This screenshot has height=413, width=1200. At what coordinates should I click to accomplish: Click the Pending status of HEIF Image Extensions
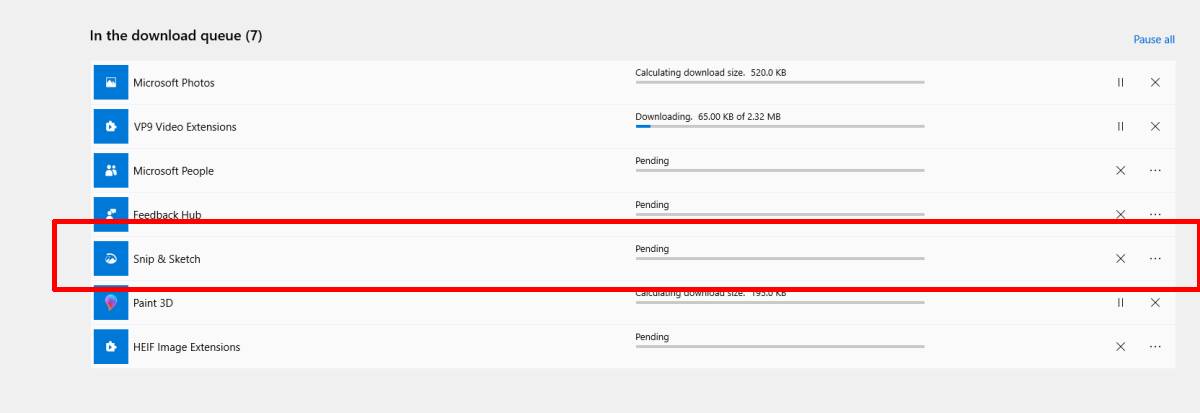pyautogui.click(x=652, y=336)
